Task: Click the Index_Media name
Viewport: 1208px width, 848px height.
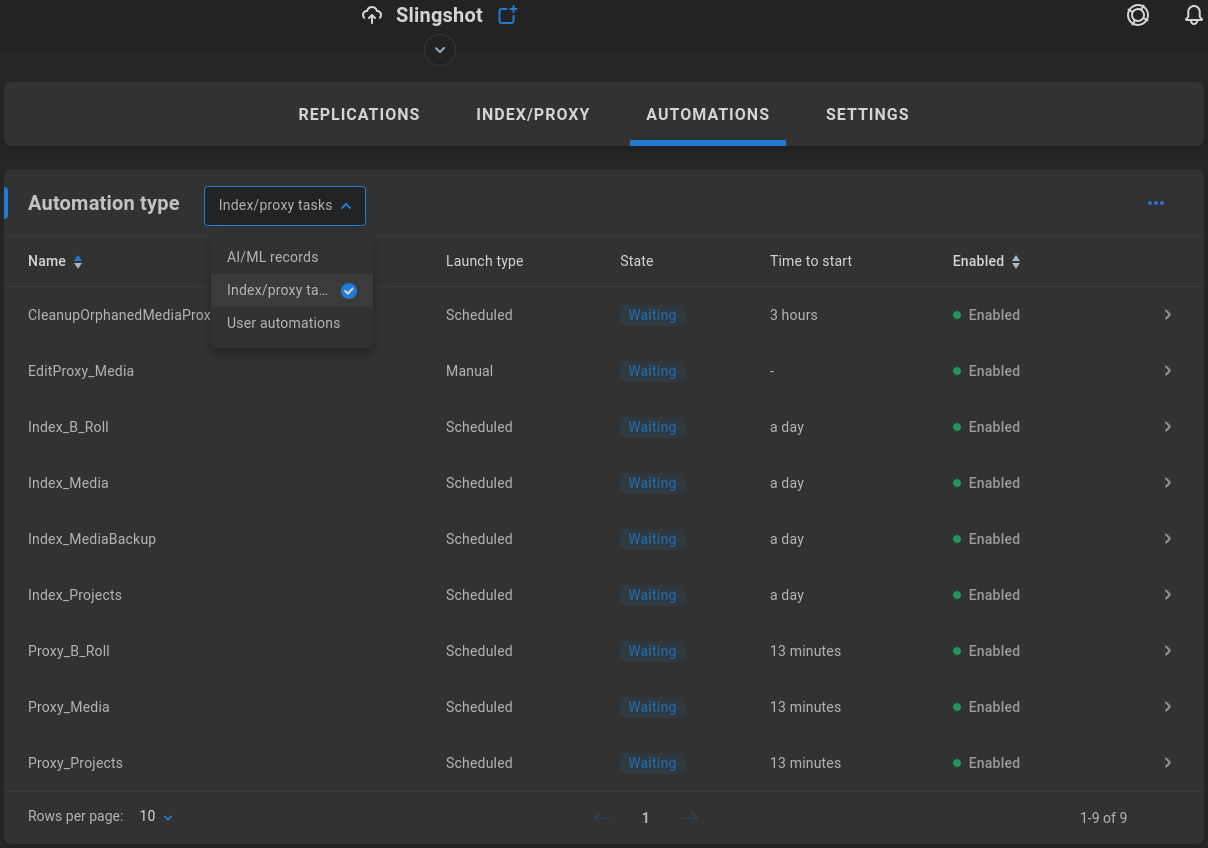Action: [68, 483]
